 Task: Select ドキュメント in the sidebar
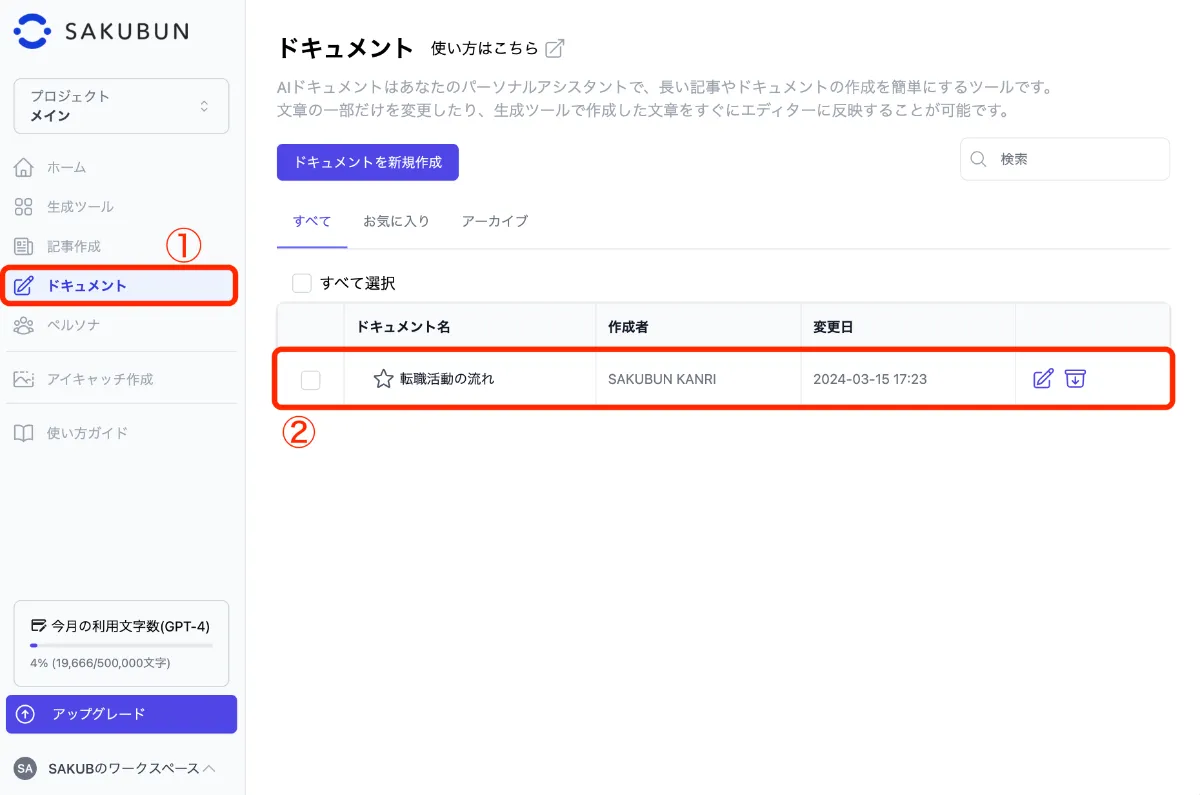[x=121, y=286]
